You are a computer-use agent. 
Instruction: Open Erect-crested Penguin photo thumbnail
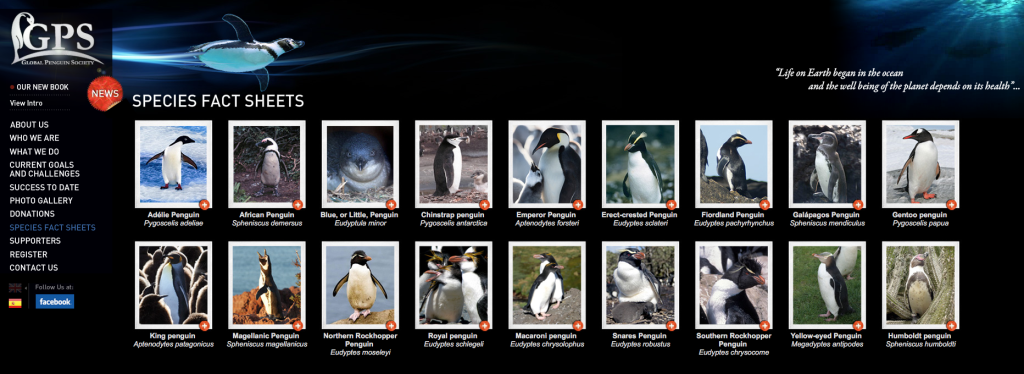coord(640,164)
